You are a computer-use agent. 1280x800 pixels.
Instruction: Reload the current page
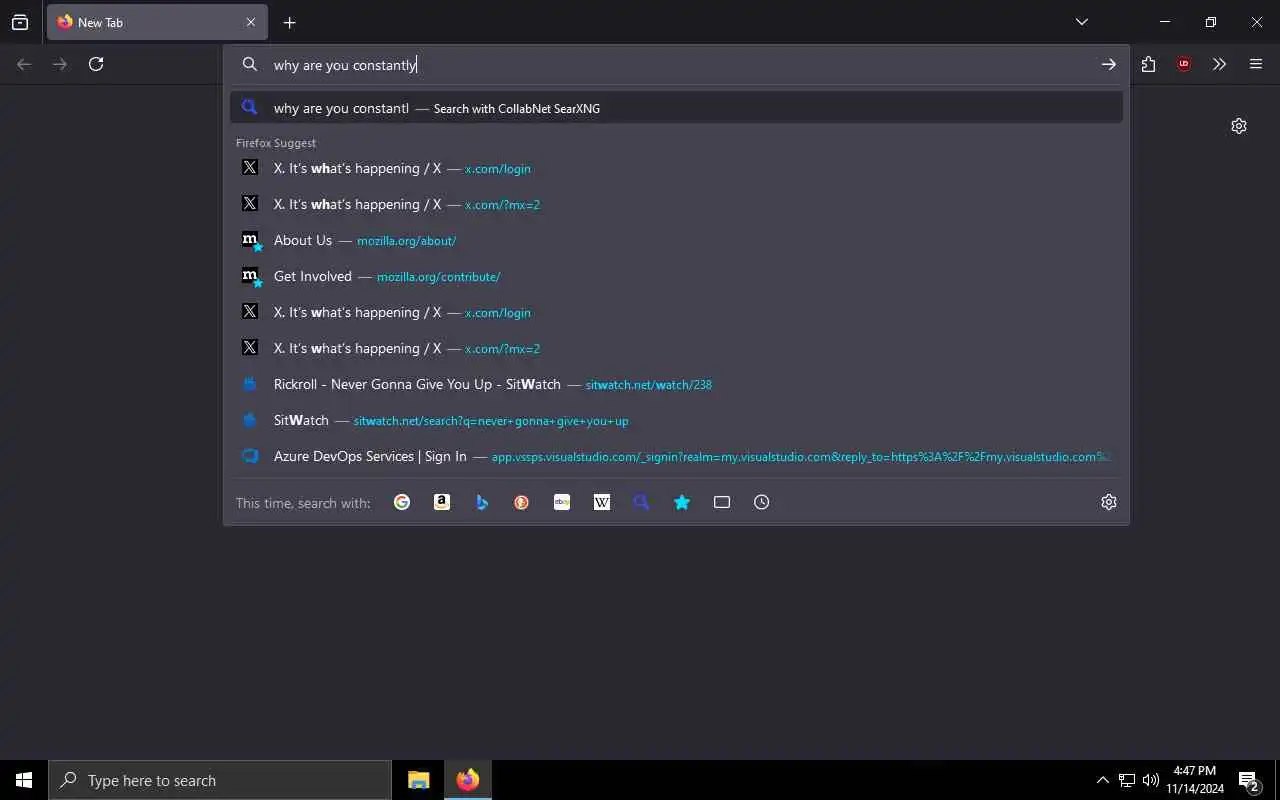96,64
